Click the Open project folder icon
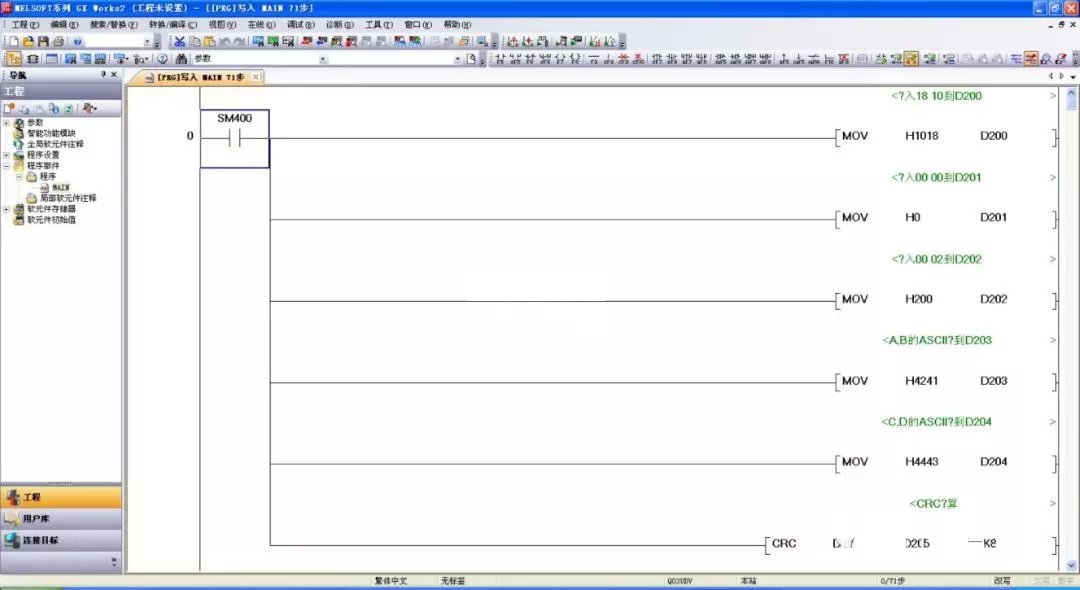Image resolution: width=1080 pixels, height=590 pixels. 28,42
